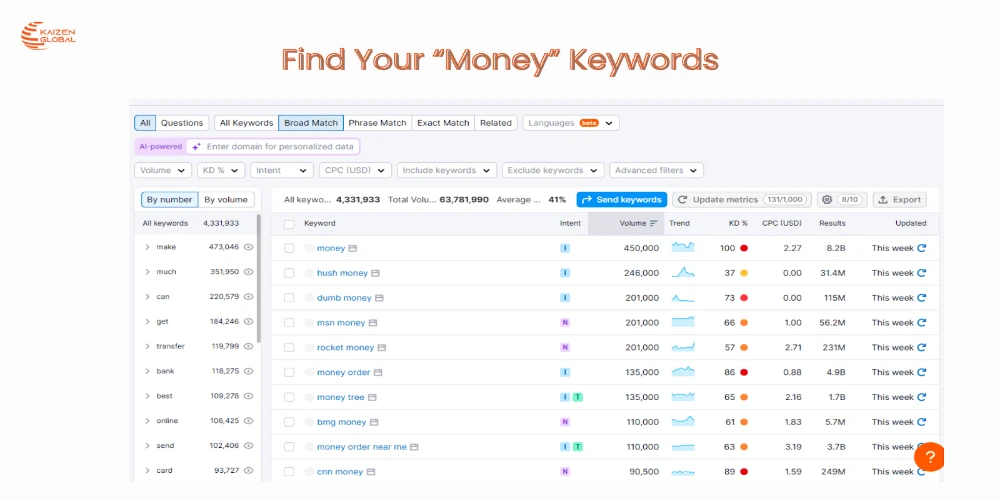Screen dimensions: 1000x500
Task: Refresh metrics for hush money row
Action: (922, 273)
